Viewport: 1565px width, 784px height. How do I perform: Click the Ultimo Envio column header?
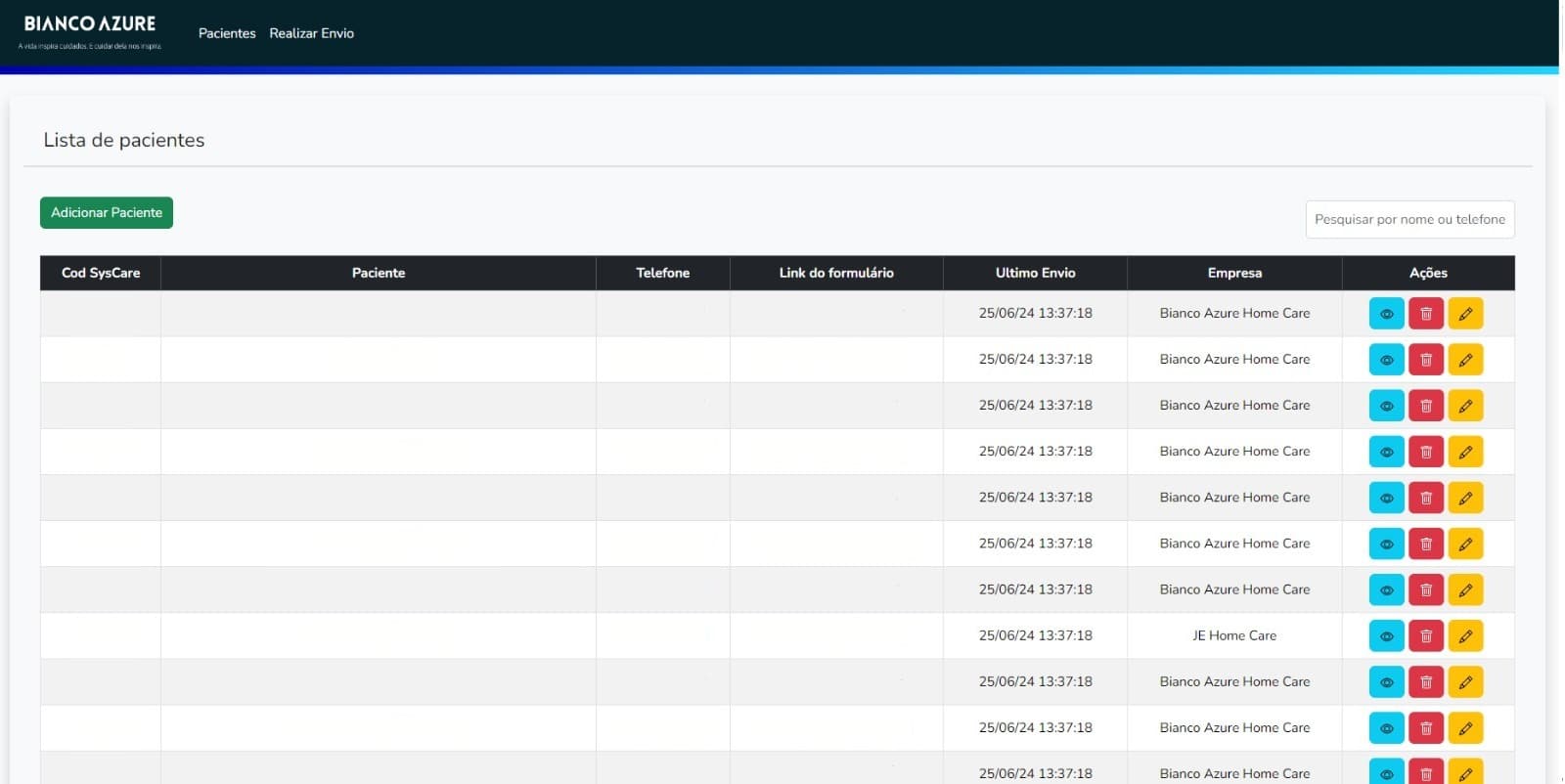(x=1035, y=273)
